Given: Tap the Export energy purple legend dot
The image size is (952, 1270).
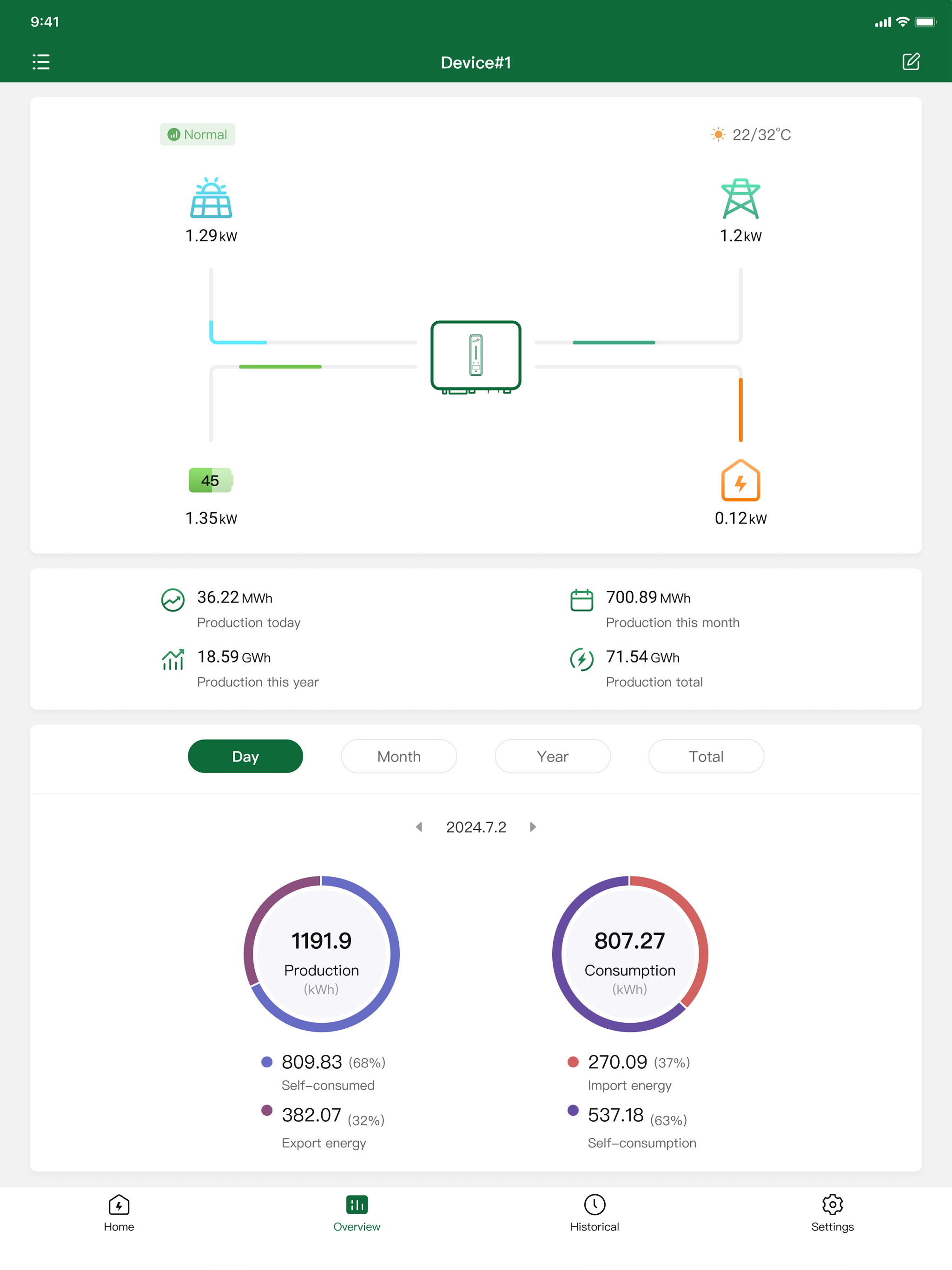Looking at the screenshot, I should [x=266, y=1110].
